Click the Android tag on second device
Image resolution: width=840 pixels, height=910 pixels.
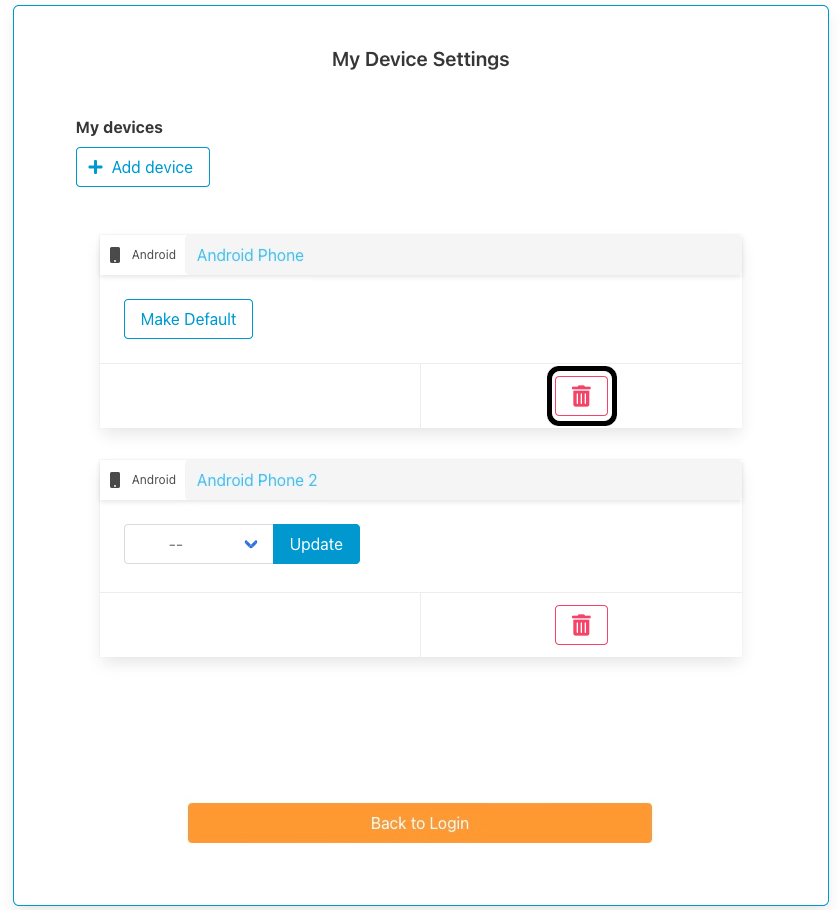[x=154, y=480]
